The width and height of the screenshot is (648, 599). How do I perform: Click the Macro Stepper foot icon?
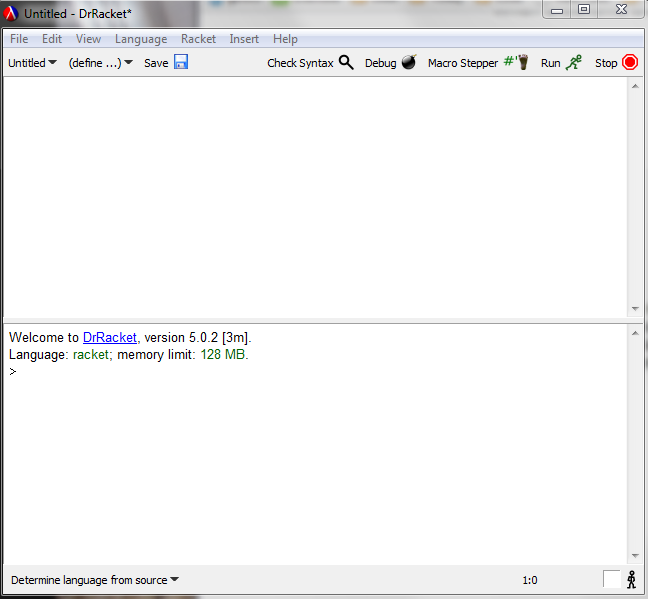[x=516, y=62]
